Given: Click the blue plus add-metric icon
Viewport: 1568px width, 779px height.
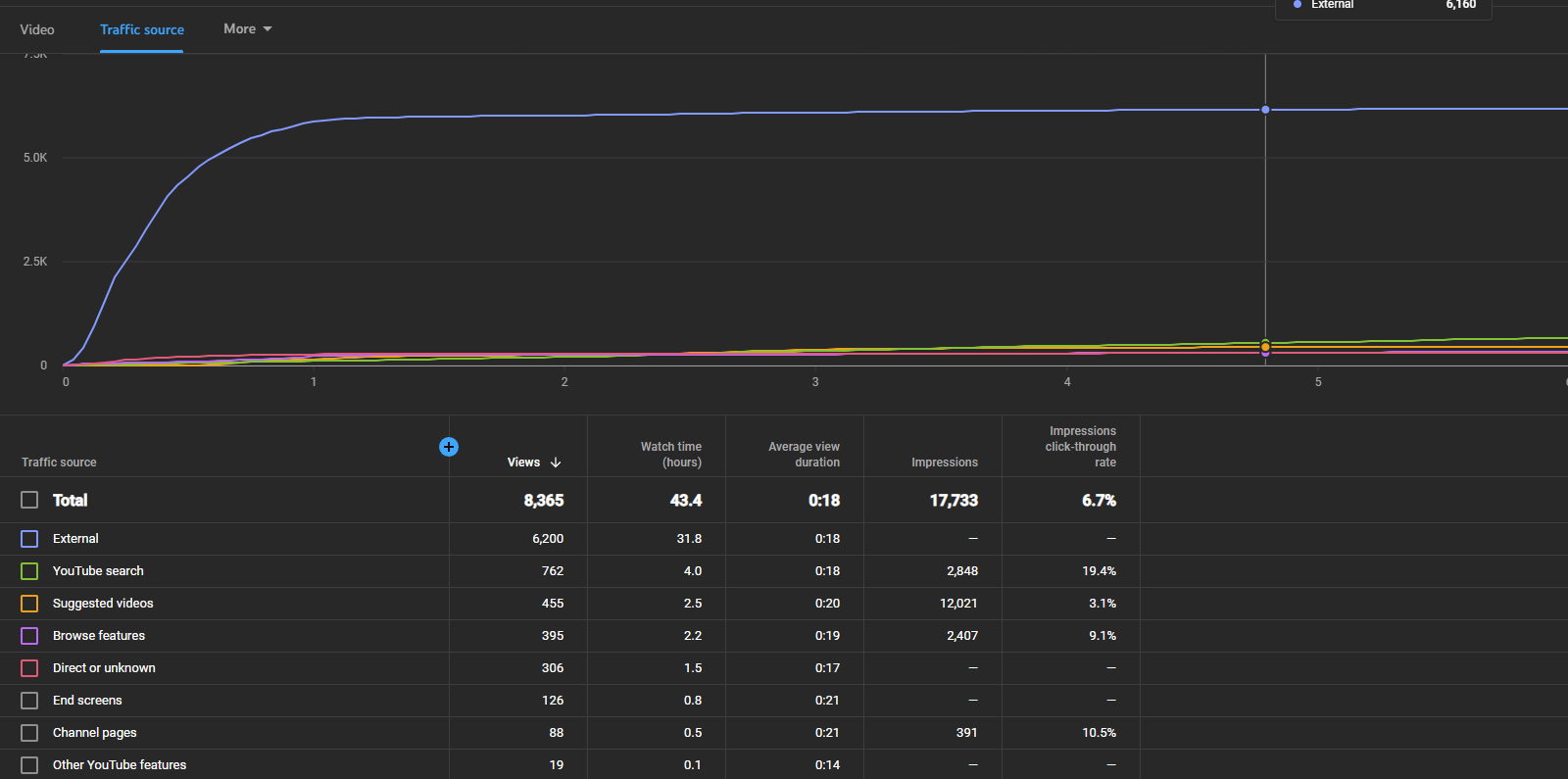Looking at the screenshot, I should [x=449, y=447].
